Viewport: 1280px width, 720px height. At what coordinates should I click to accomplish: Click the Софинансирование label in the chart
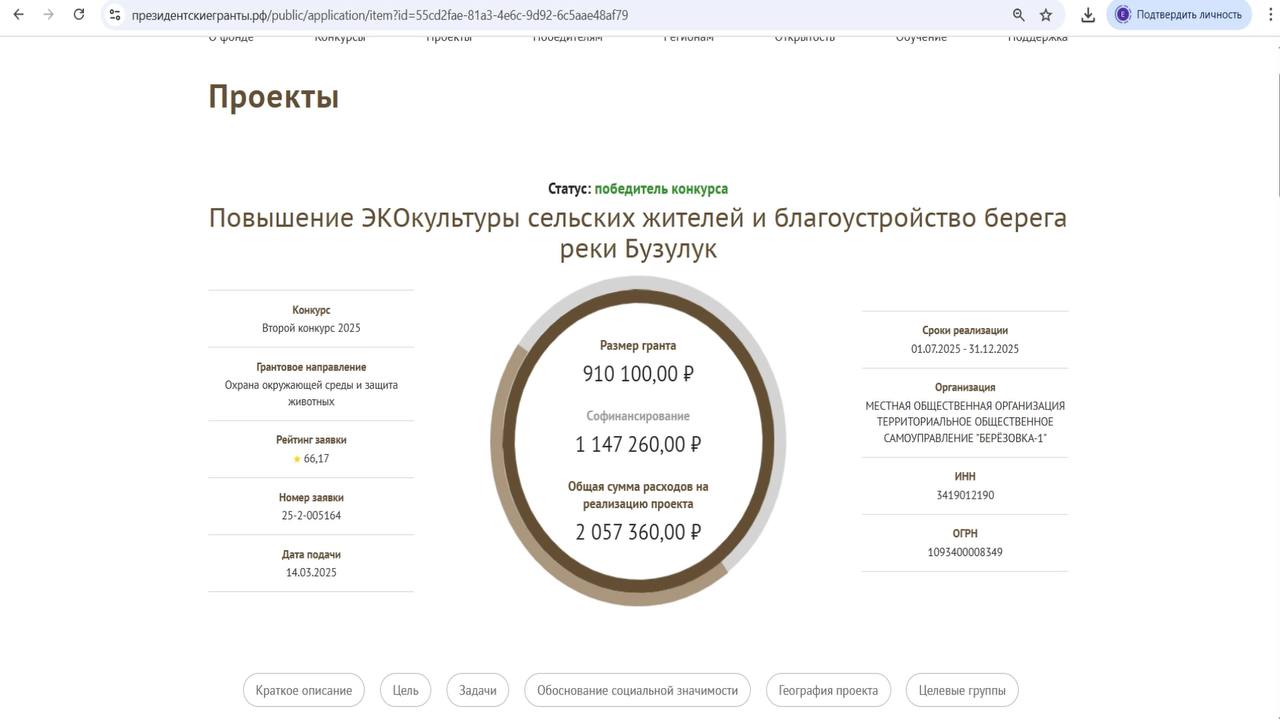638,416
